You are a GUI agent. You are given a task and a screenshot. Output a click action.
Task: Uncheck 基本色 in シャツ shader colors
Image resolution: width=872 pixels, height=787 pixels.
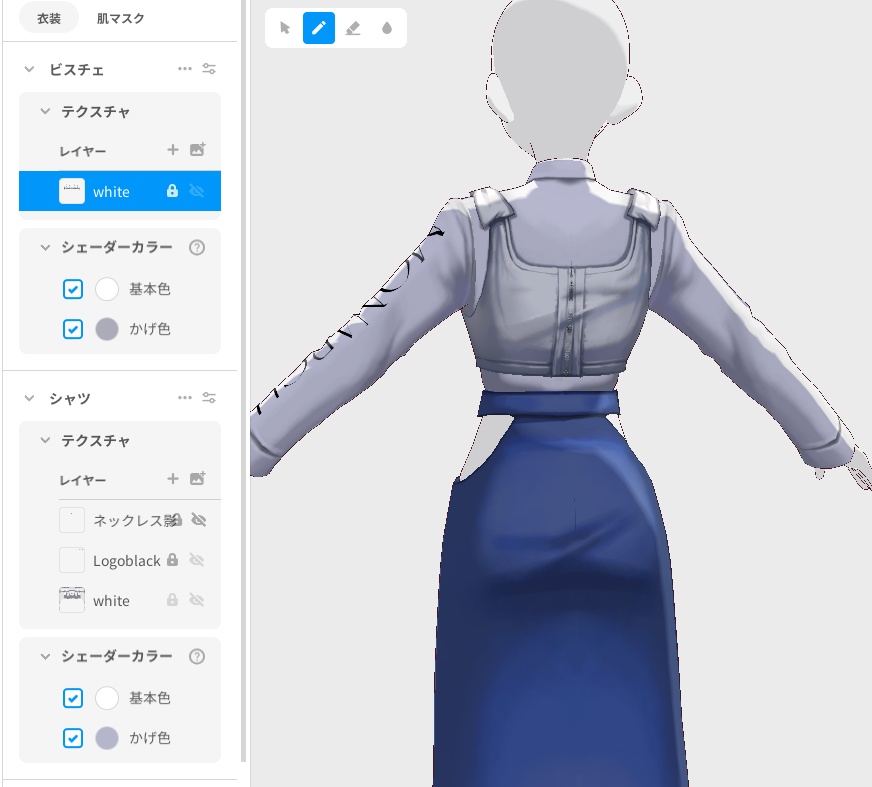pyautogui.click(x=72, y=698)
